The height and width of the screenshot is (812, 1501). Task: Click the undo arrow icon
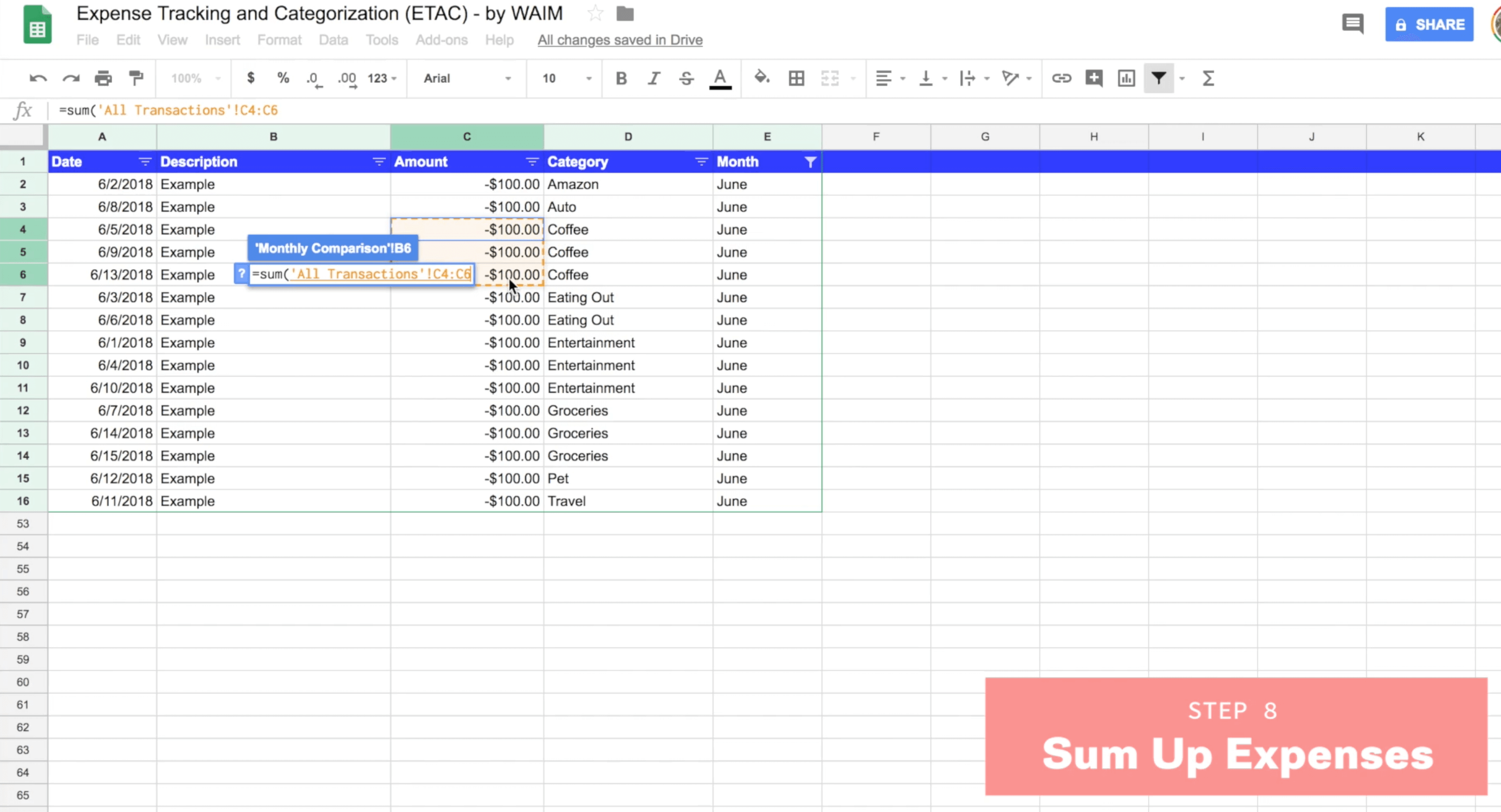point(38,78)
